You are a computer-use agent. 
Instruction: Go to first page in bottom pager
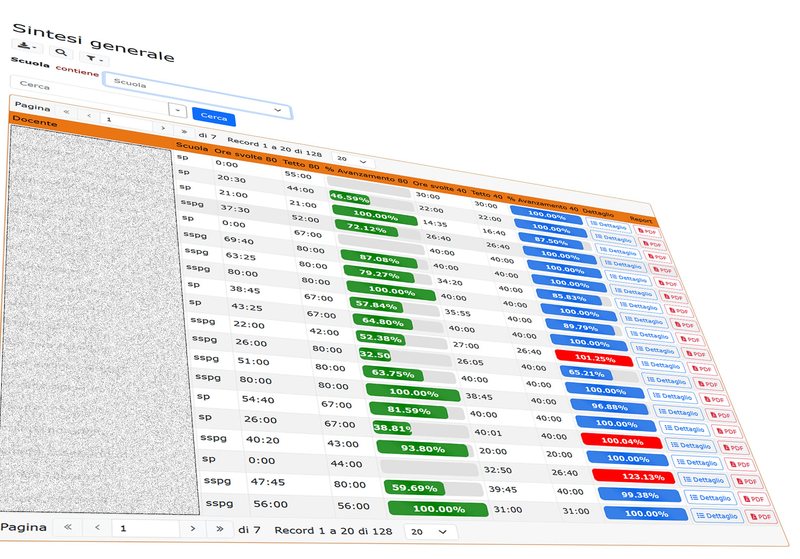pyautogui.click(x=68, y=527)
